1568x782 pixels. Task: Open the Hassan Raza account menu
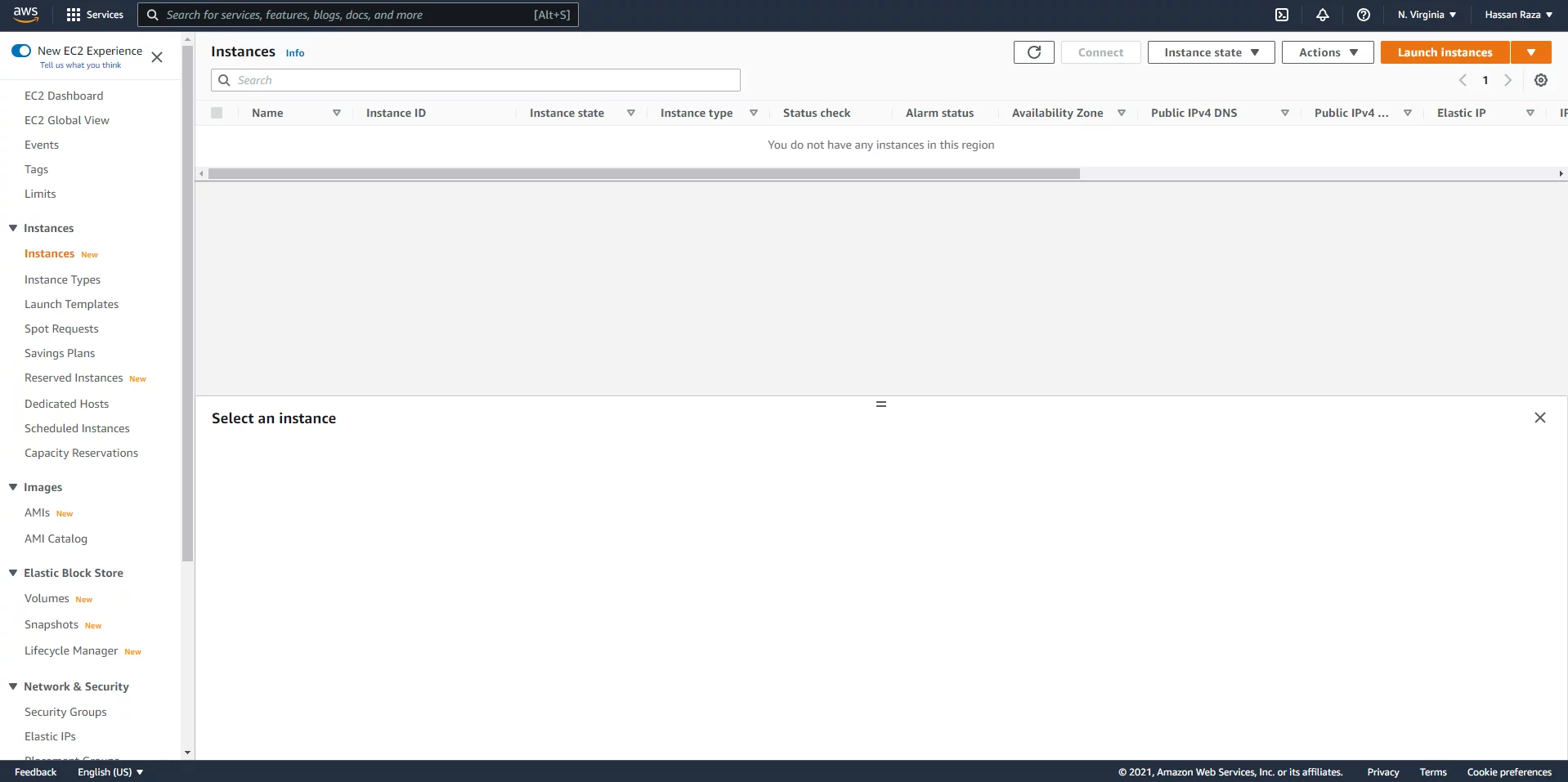(1518, 15)
